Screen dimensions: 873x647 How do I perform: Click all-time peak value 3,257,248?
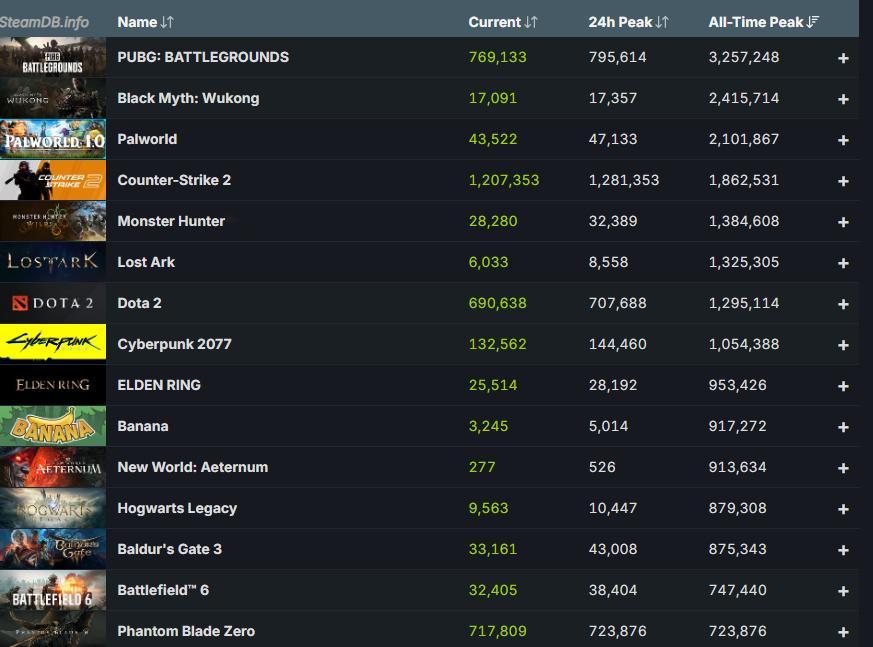point(744,57)
